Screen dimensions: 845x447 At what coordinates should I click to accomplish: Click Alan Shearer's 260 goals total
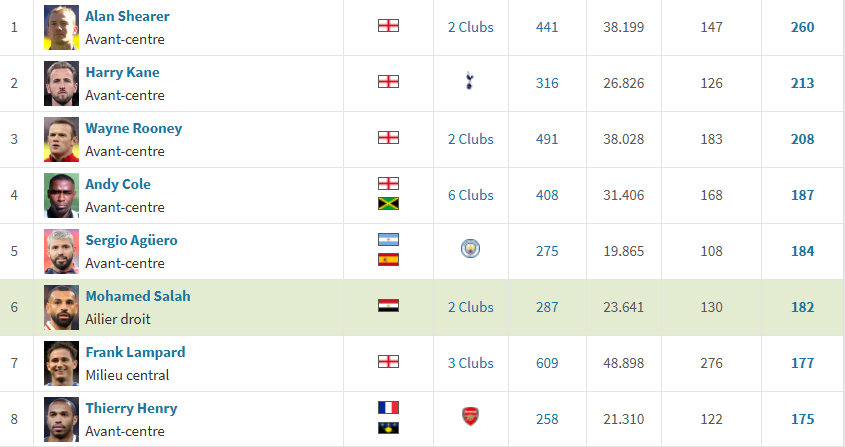[x=802, y=27]
